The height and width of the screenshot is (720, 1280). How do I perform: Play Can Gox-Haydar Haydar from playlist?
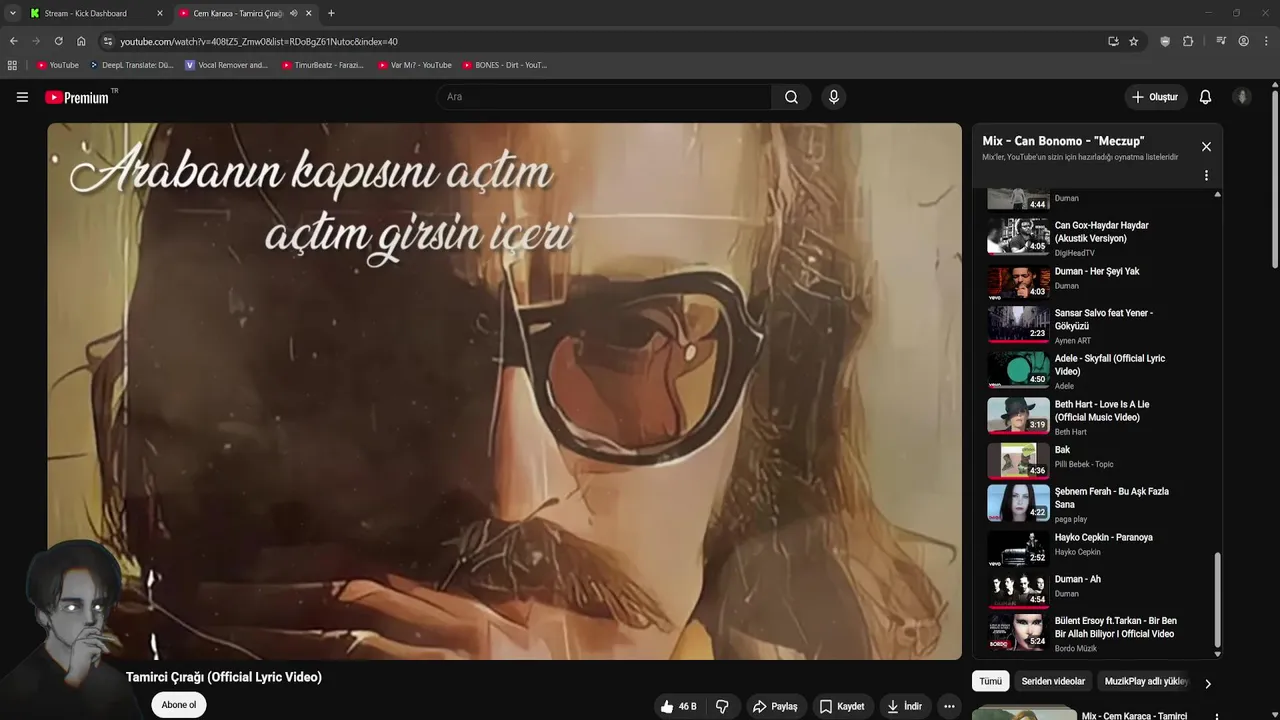point(1095,238)
